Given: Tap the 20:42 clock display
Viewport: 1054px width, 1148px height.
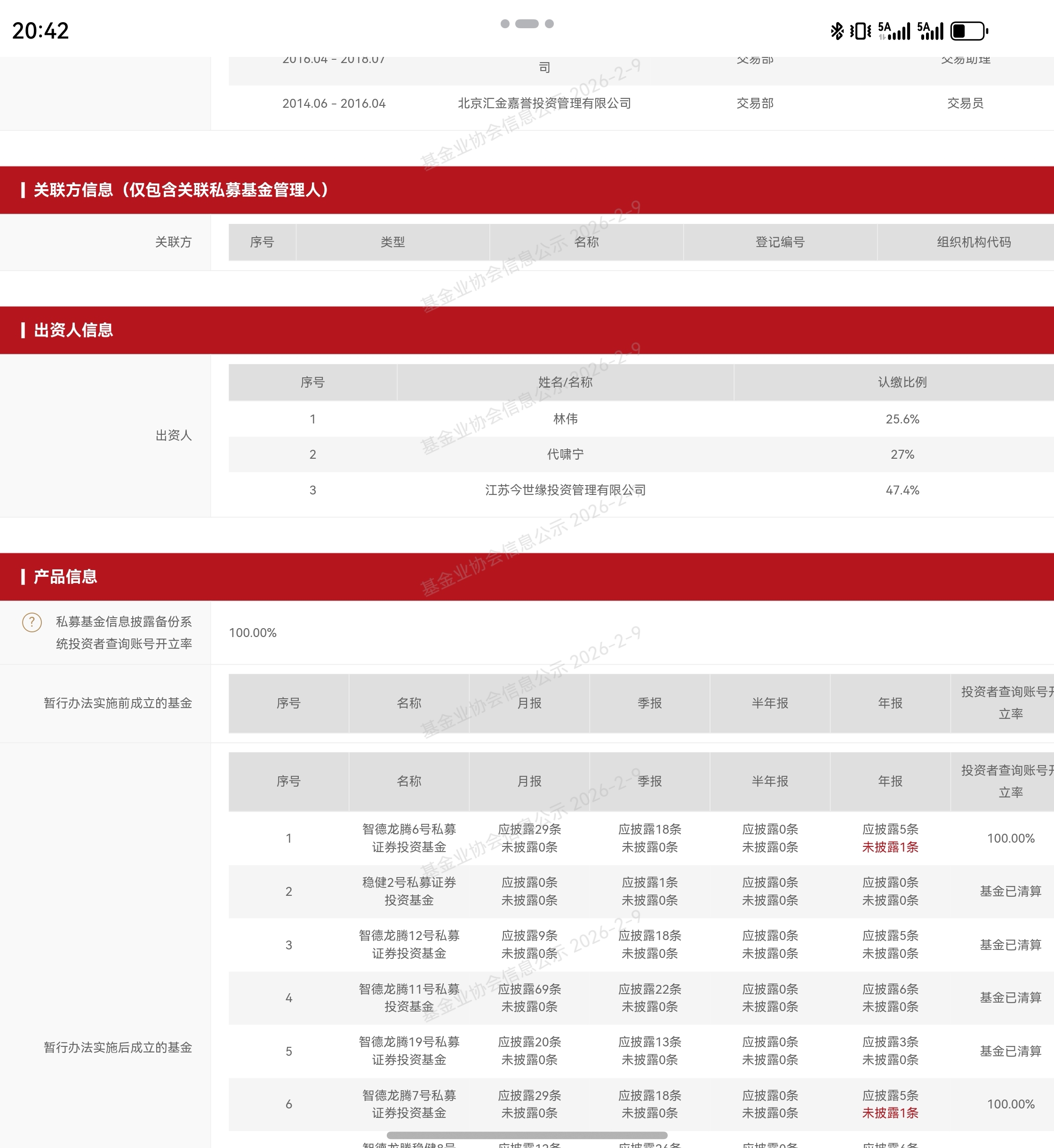Looking at the screenshot, I should coord(40,31).
